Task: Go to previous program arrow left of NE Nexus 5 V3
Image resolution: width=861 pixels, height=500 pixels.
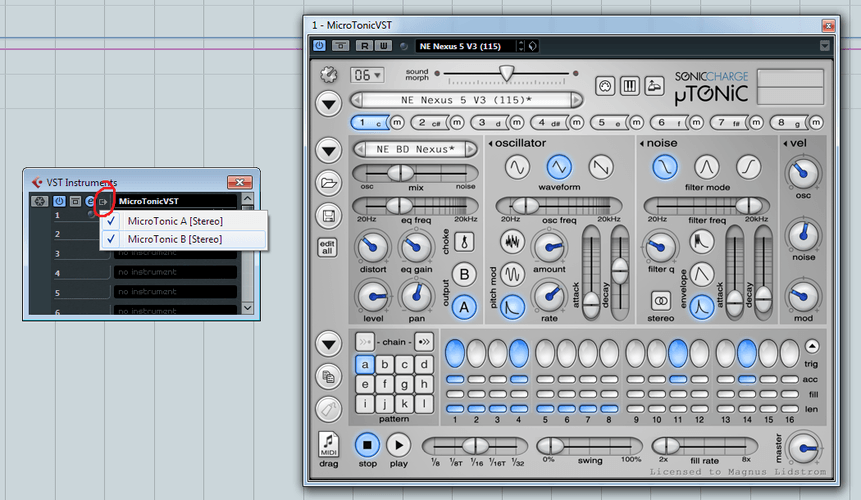Action: pos(357,100)
